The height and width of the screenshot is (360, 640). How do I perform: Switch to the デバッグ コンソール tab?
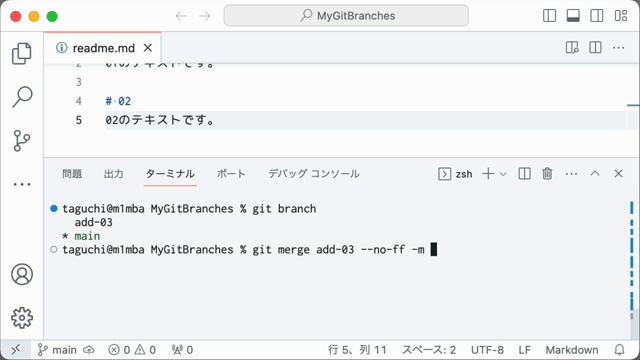pyautogui.click(x=313, y=174)
